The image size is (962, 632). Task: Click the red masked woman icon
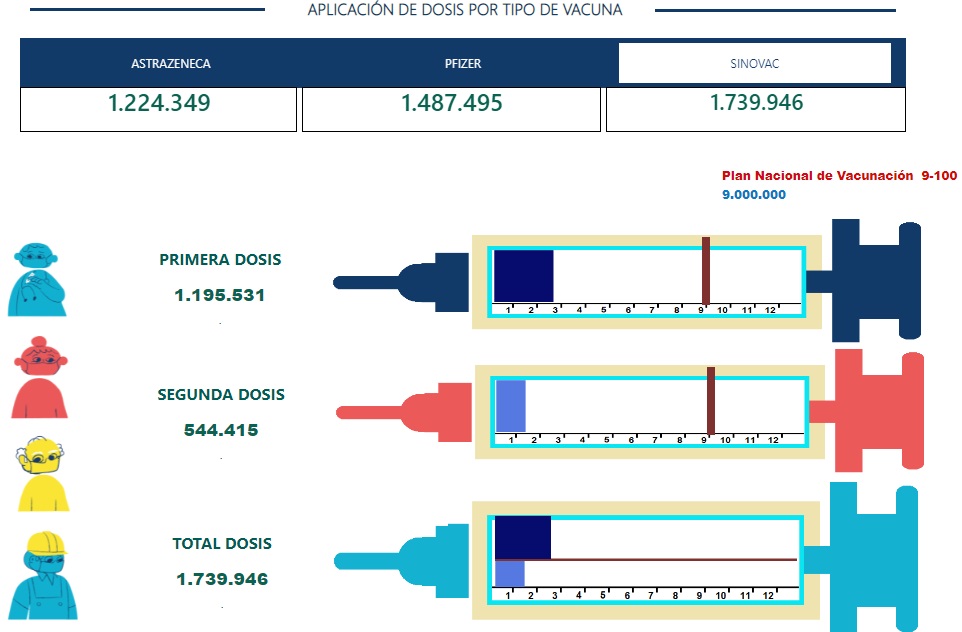pyautogui.click(x=40, y=377)
